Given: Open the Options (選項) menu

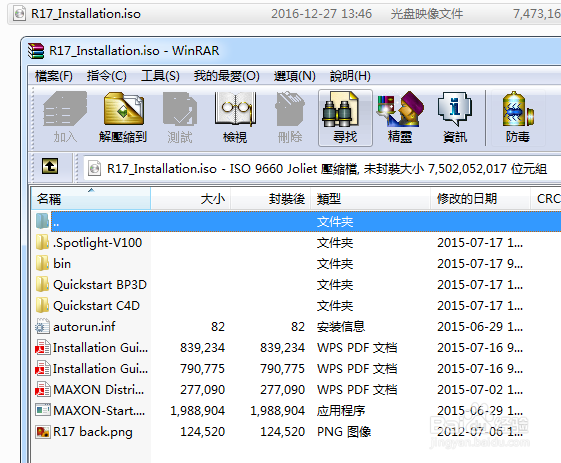Looking at the screenshot, I should tap(294, 76).
